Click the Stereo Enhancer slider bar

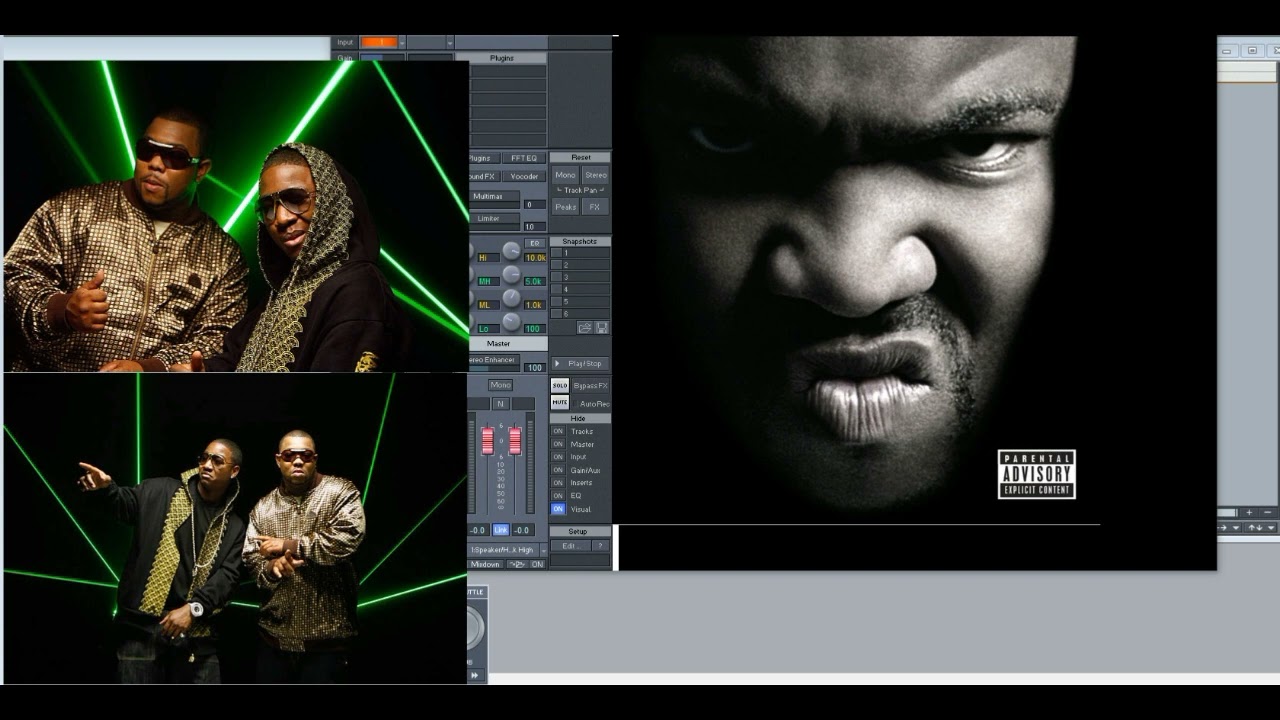(494, 368)
